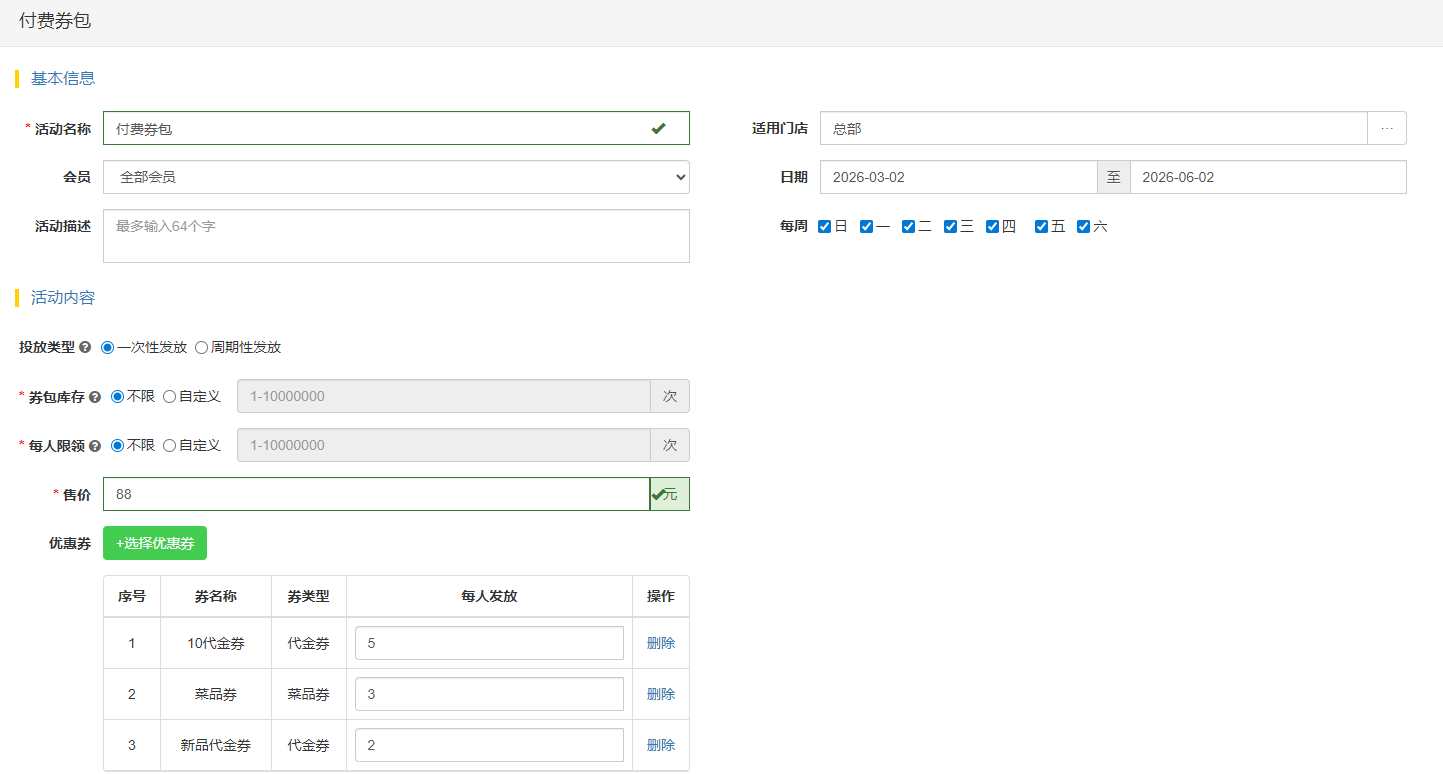
Task: Open start date picker 2026-03-02
Action: click(957, 177)
